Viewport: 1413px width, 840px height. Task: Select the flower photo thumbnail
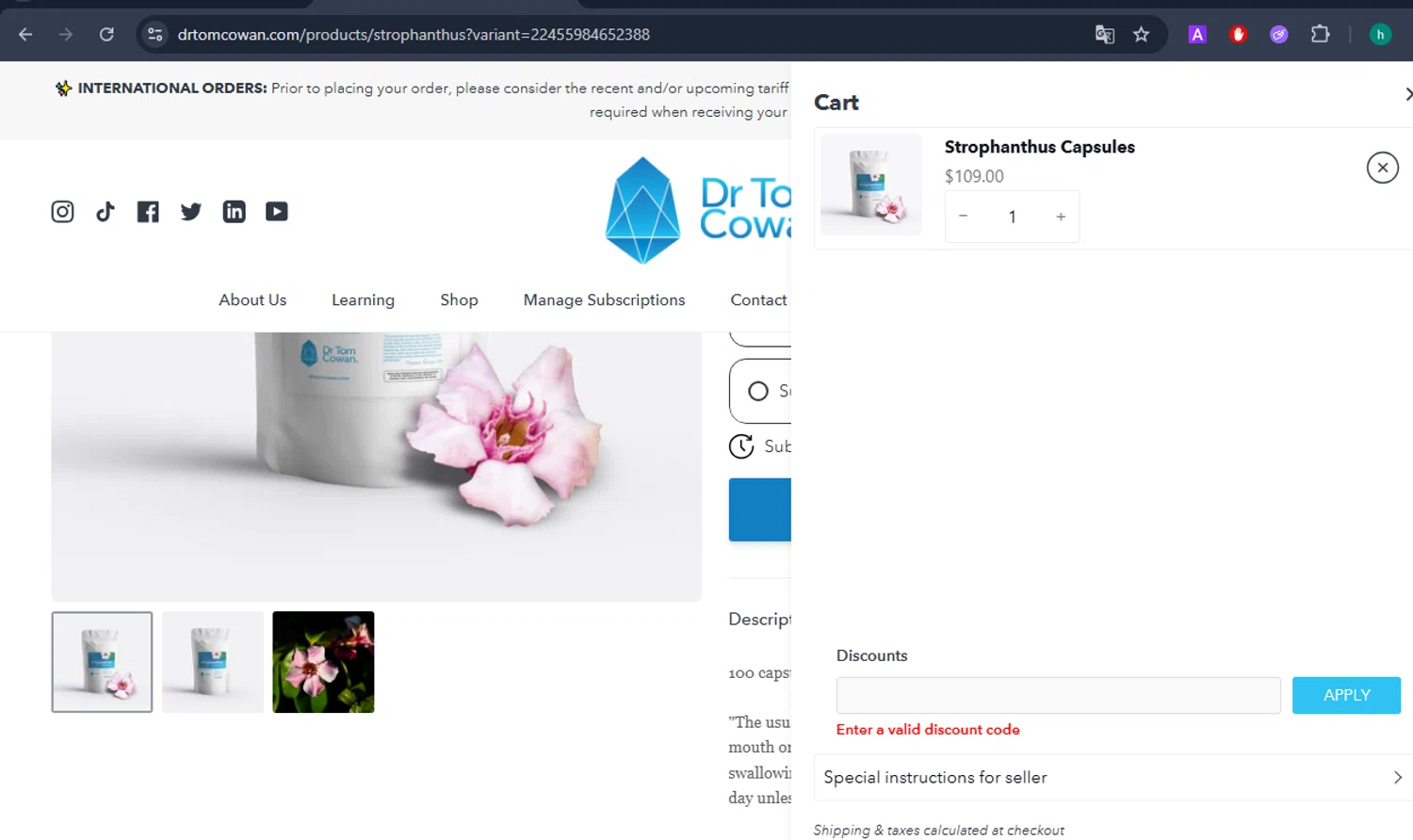point(323,662)
